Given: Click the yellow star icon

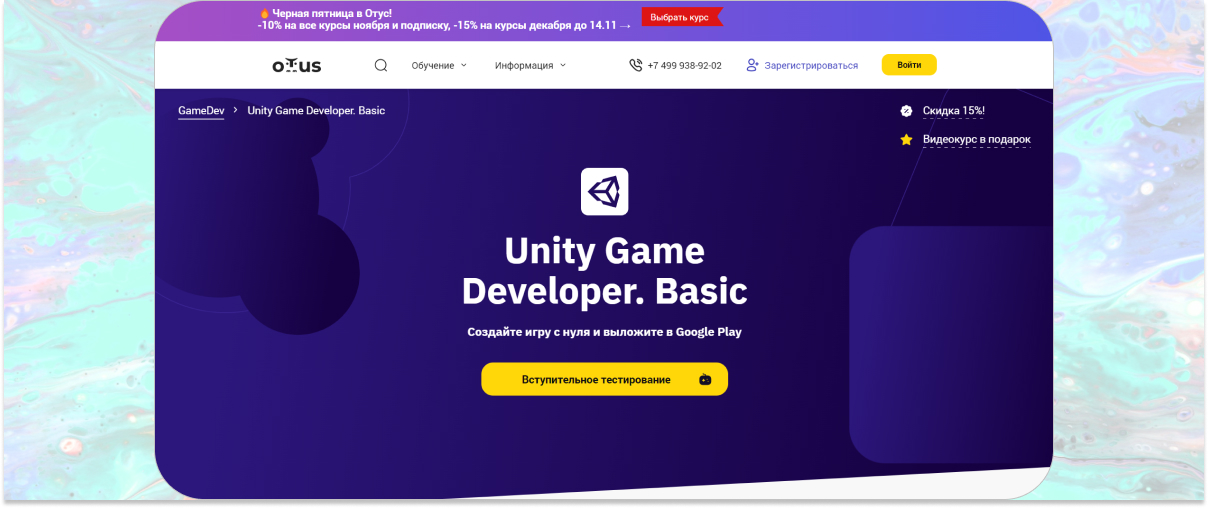Looking at the screenshot, I should [906, 140].
